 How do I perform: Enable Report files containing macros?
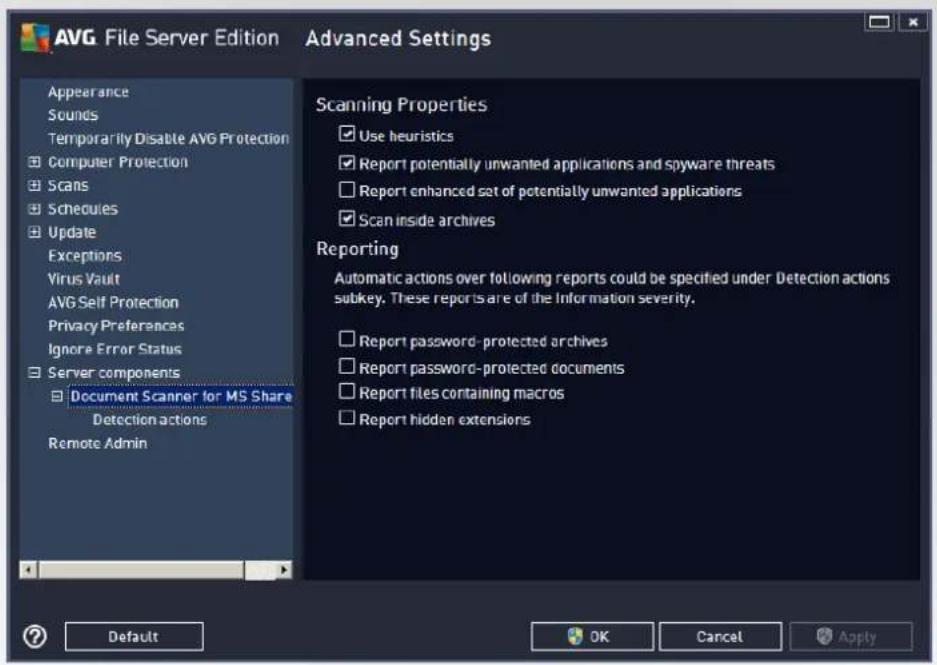click(347, 391)
